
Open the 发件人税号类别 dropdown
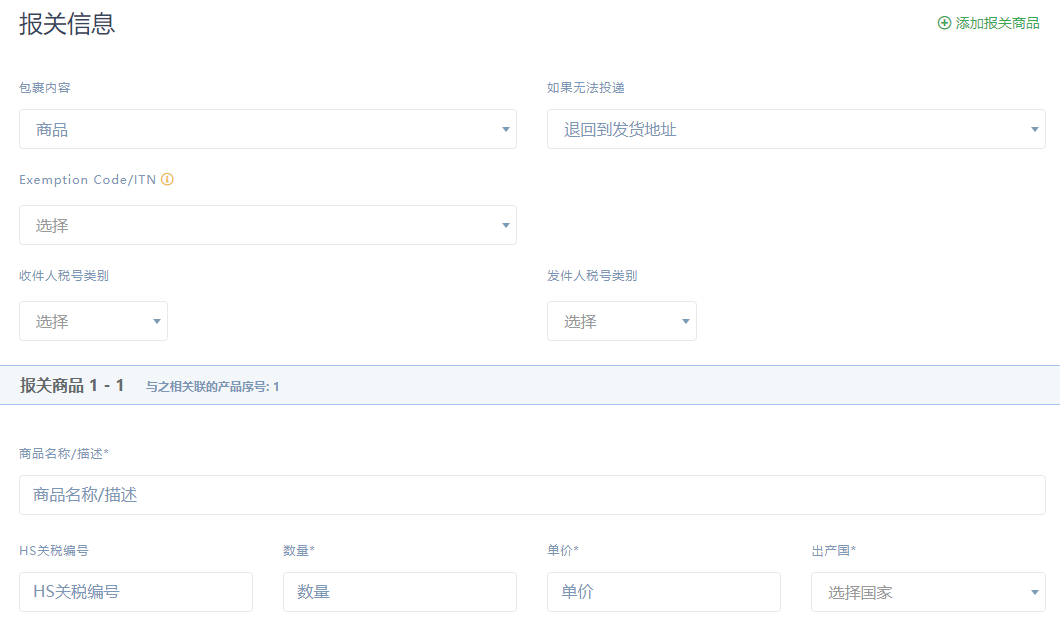pos(621,321)
